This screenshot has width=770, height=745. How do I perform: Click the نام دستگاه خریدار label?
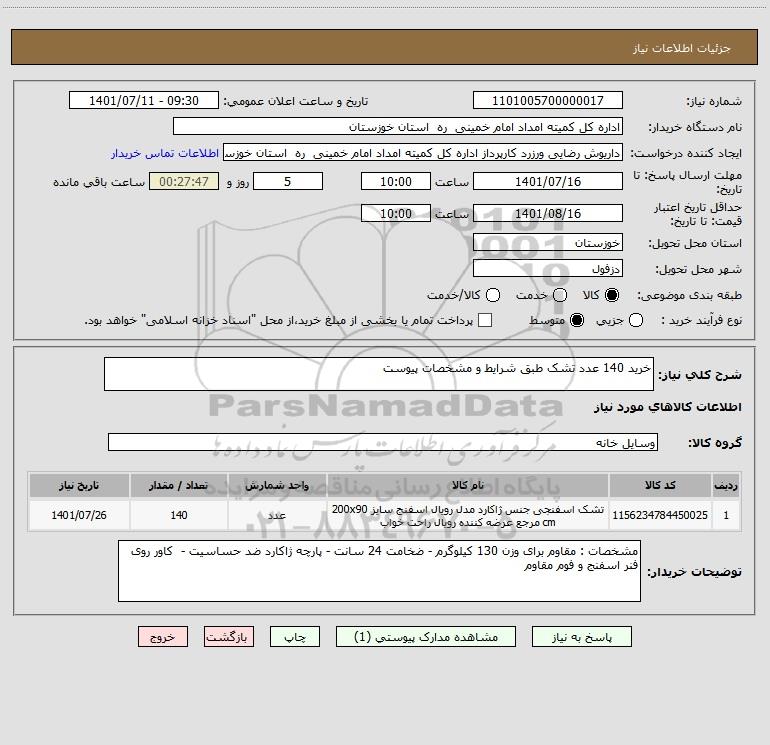(x=695, y=127)
